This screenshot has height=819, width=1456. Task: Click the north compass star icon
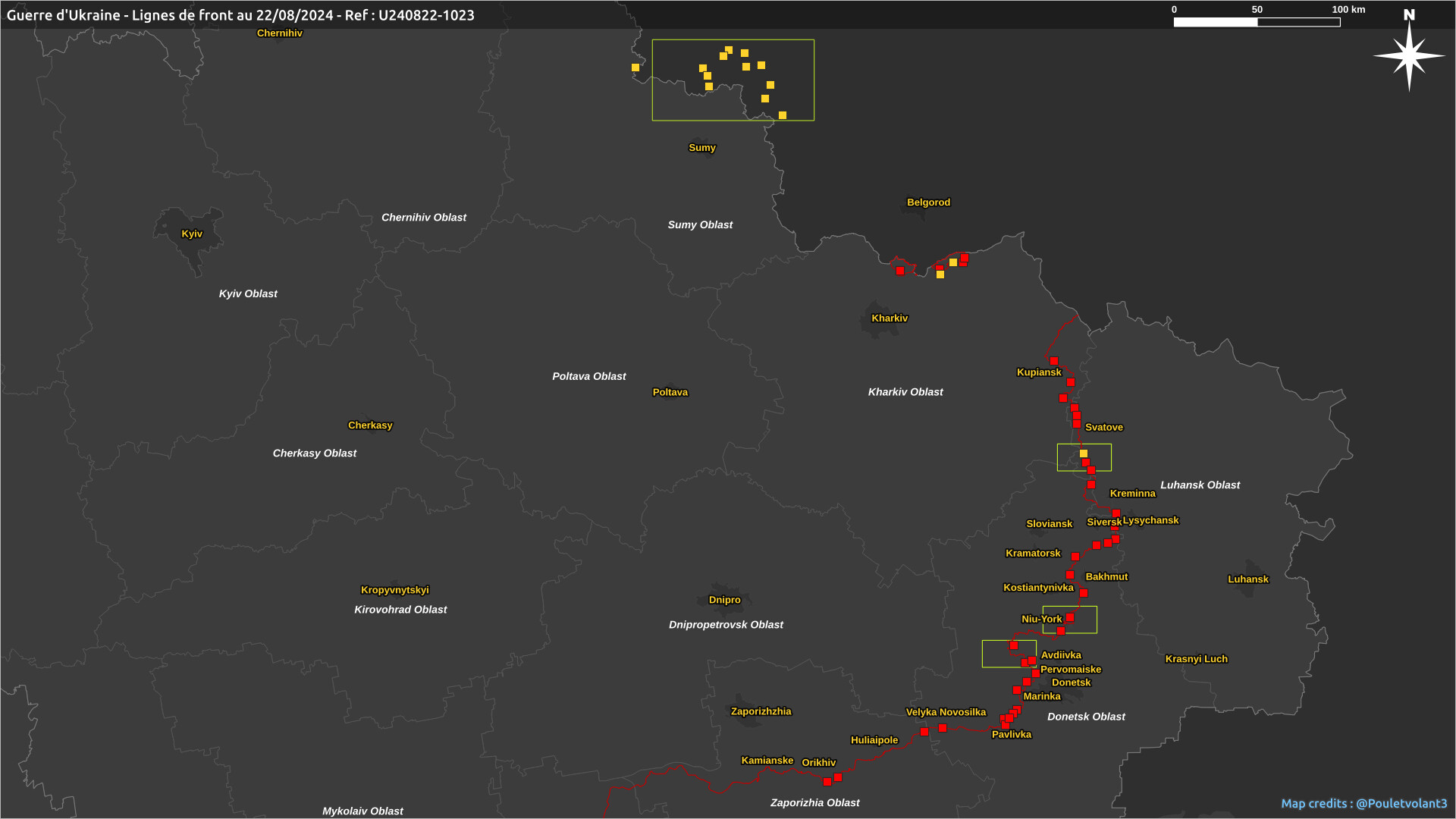[1409, 55]
